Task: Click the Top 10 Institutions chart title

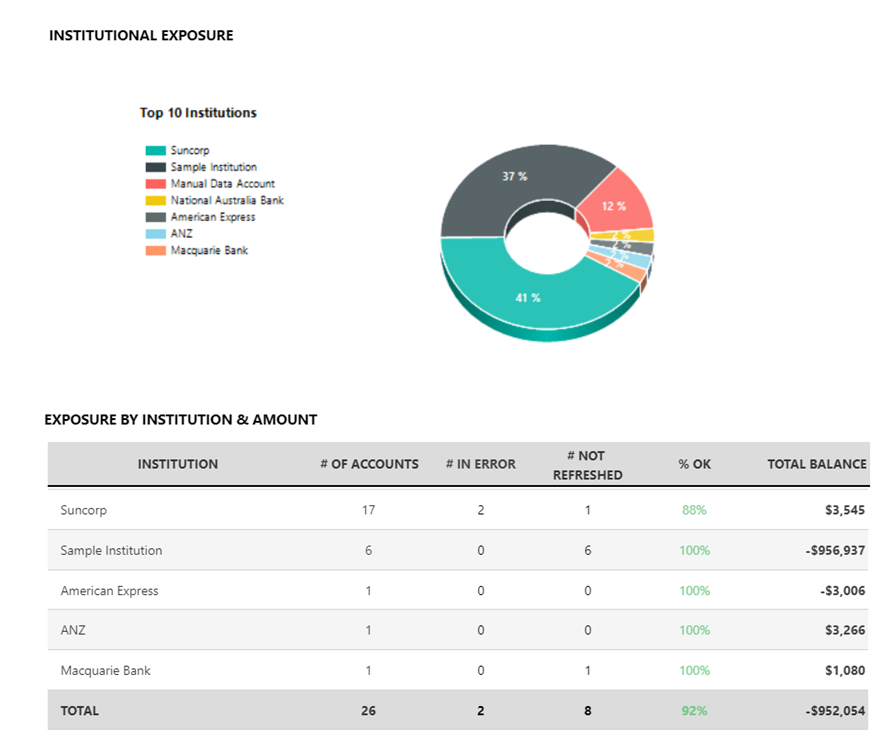Action: click(x=198, y=113)
